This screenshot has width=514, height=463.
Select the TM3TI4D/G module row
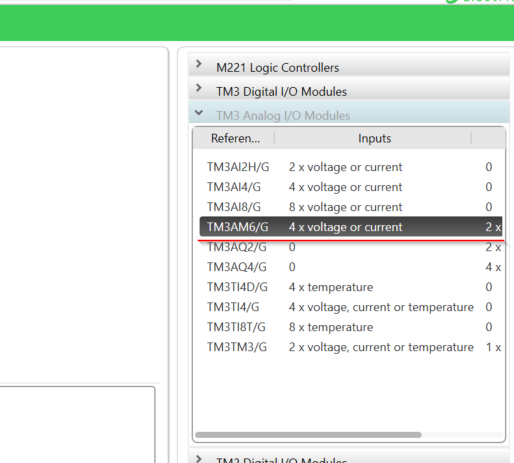(351, 287)
